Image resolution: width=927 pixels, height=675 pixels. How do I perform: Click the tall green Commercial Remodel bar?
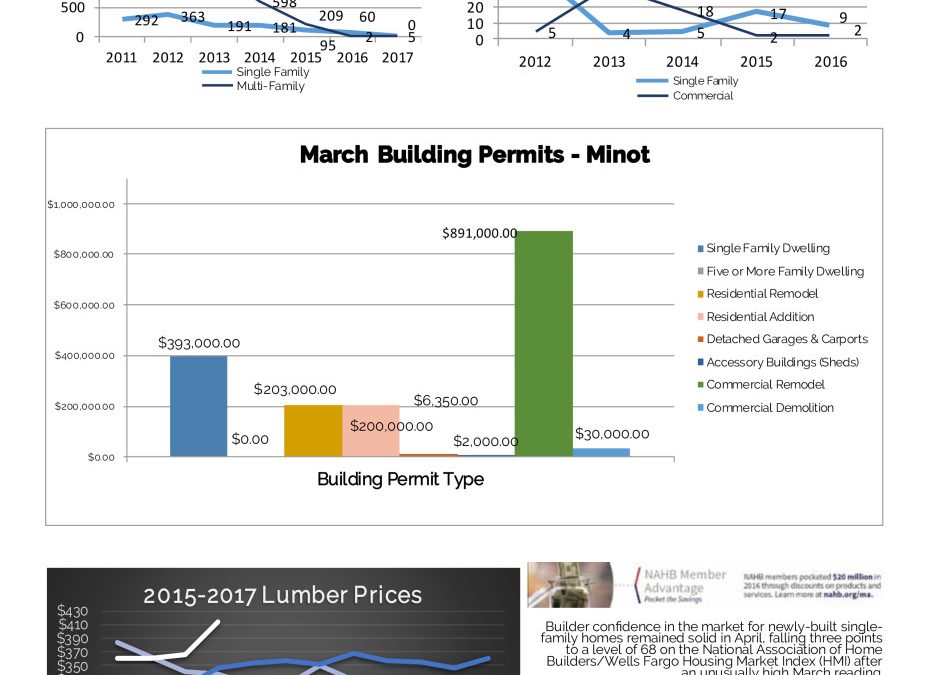coord(543,343)
